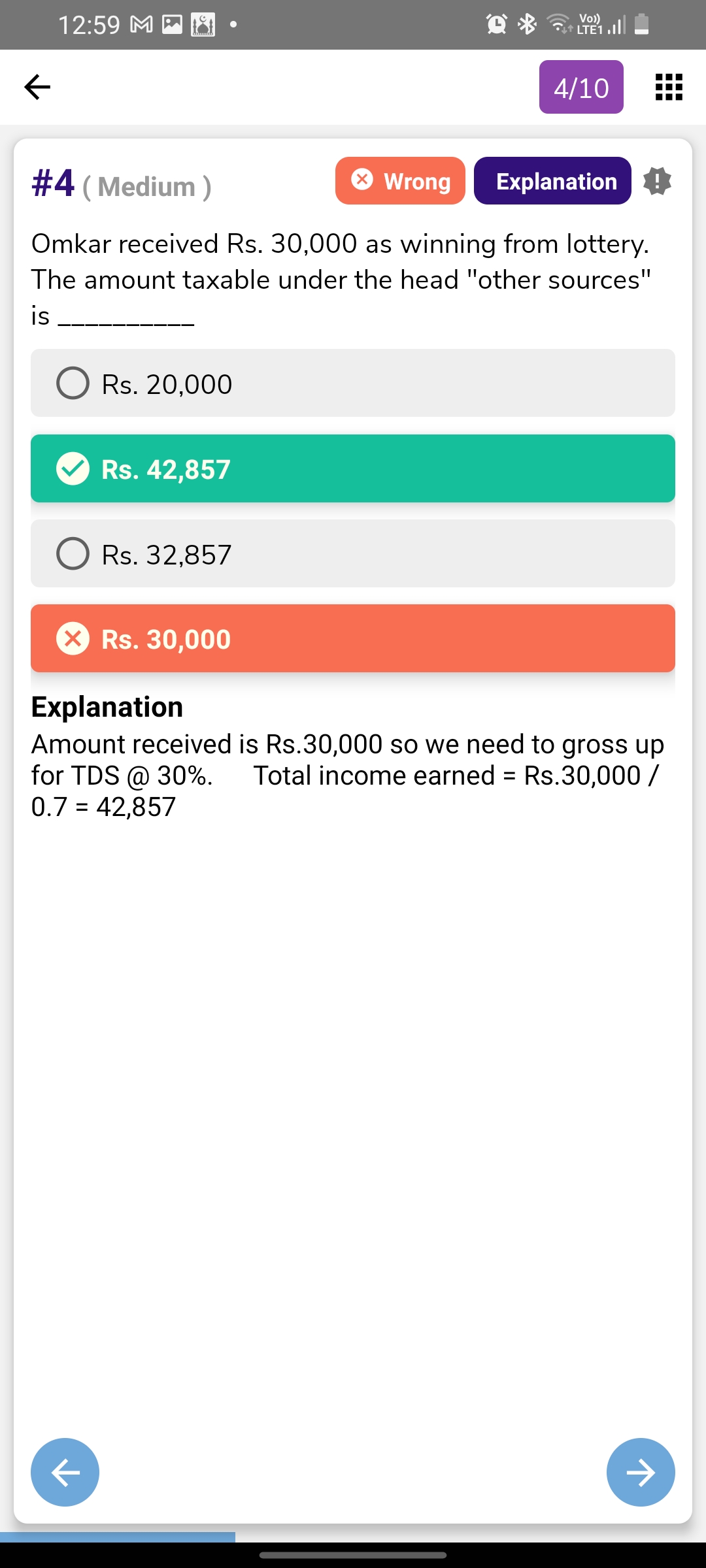
Task: Tap the Bluetooth icon in status bar
Action: [x=527, y=25]
